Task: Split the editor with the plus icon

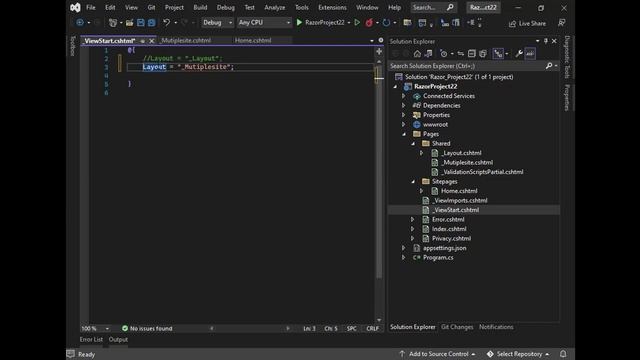Action: pos(379,51)
